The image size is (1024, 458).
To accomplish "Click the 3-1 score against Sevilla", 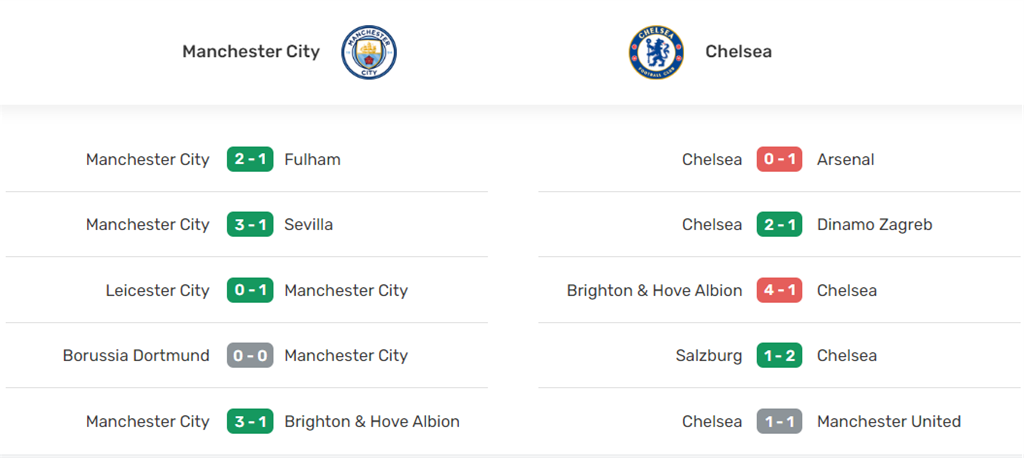I will pyautogui.click(x=250, y=225).
